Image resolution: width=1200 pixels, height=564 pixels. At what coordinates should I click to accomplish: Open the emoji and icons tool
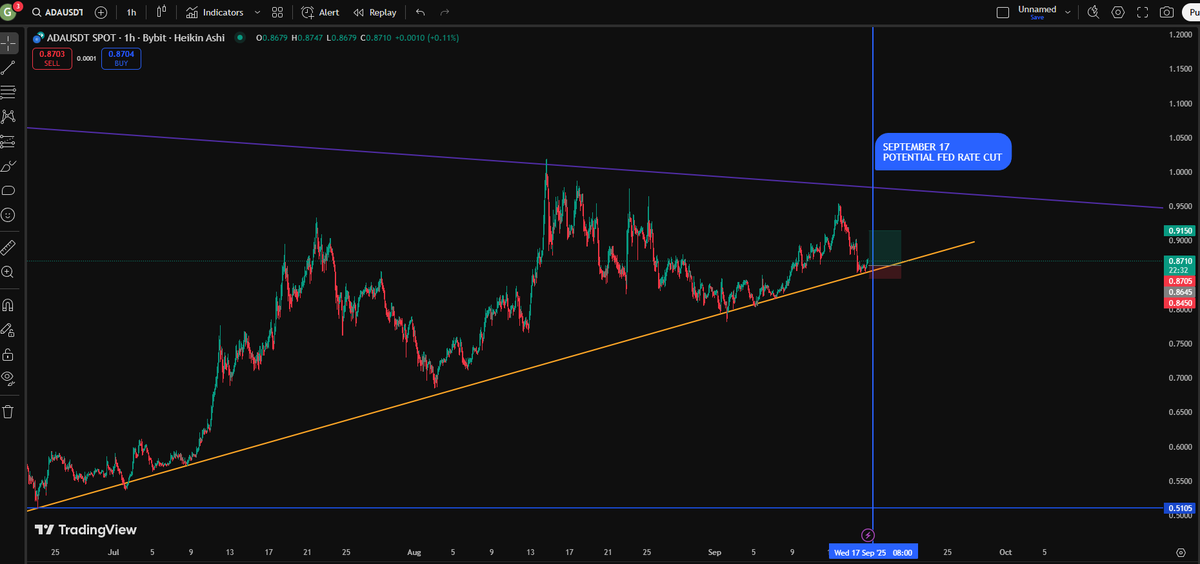coord(9,214)
